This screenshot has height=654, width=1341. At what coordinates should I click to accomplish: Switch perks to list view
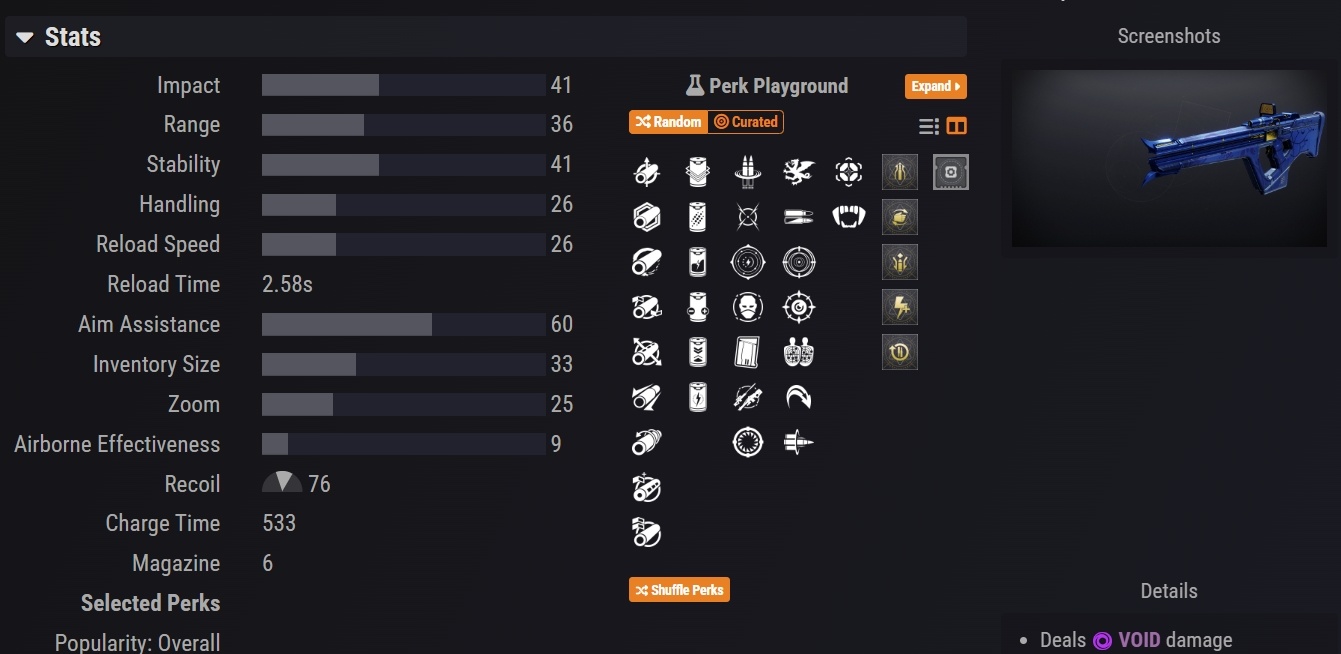928,126
